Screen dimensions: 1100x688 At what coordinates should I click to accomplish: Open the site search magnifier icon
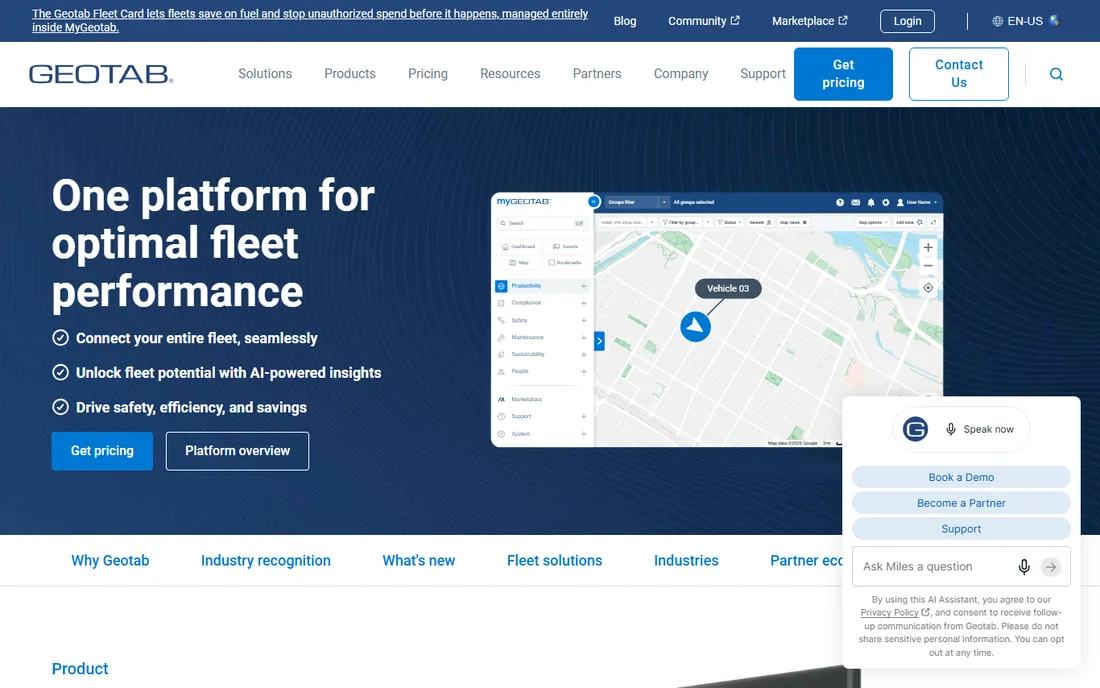click(x=1056, y=74)
